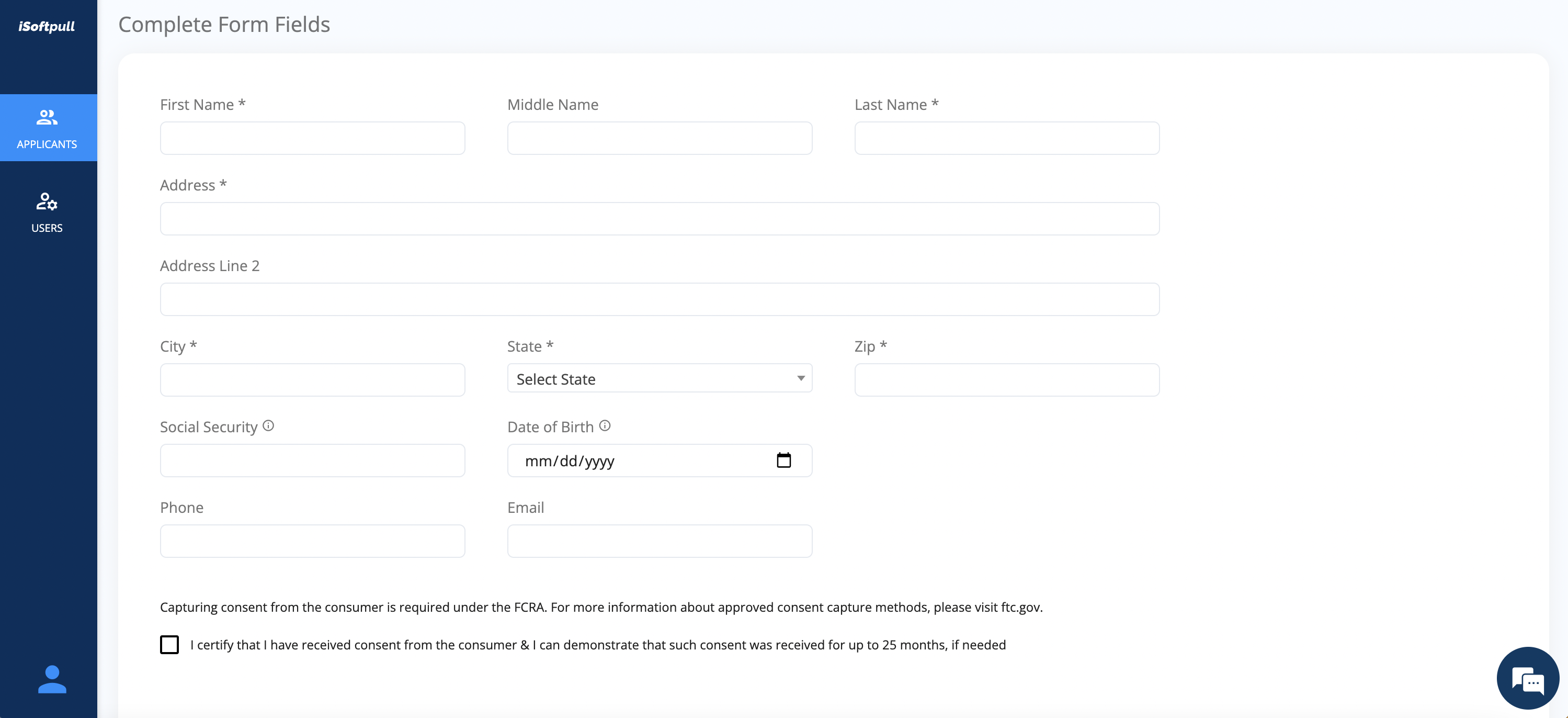The image size is (1568, 718).
Task: Click the Users gear-person icon in sidebar
Action: [x=48, y=202]
